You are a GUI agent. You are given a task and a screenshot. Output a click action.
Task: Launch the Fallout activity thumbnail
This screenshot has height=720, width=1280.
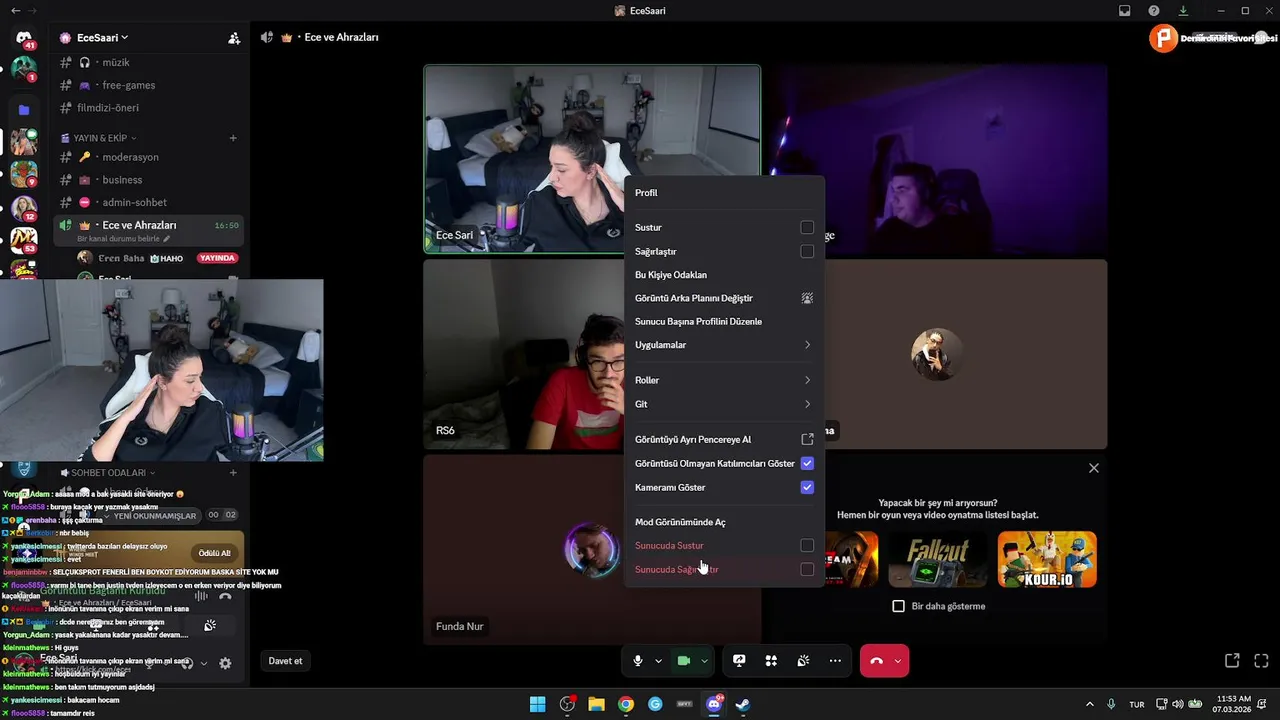pos(938,559)
